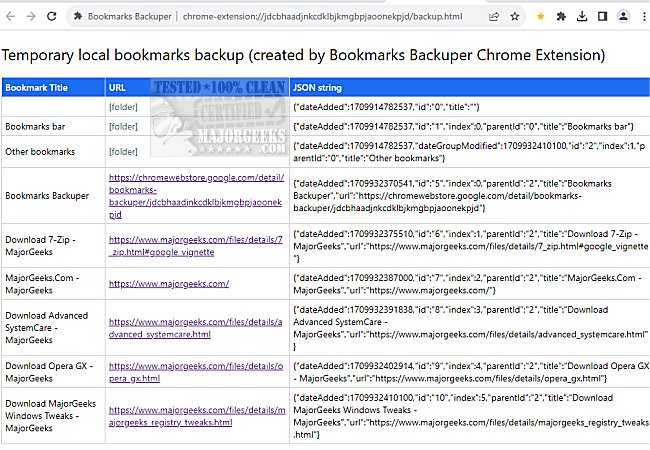Viewport: 650px width, 450px height.
Task: Click the browser Back arrow
Action: (10, 17)
